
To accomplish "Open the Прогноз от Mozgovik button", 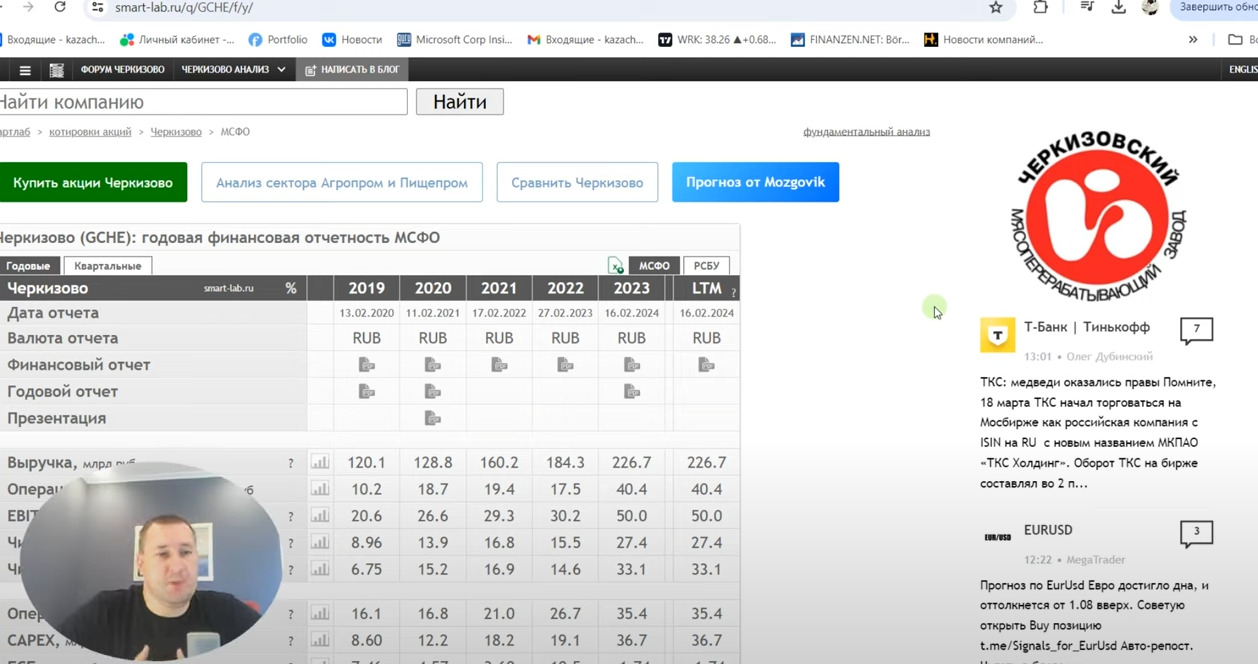I will coord(755,183).
